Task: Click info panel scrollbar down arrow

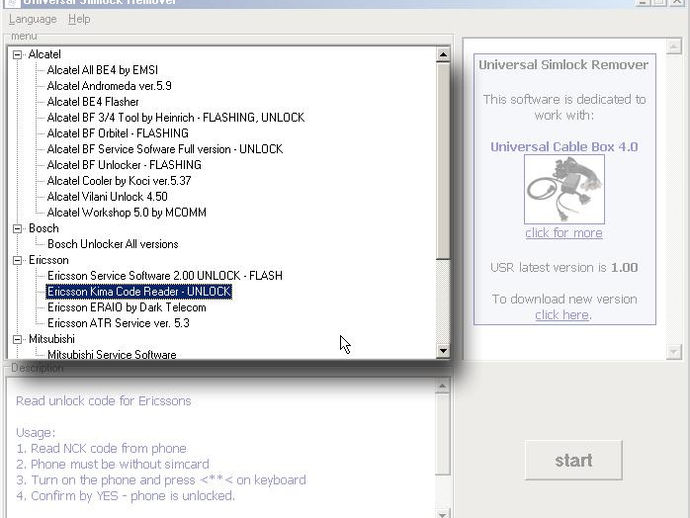Action: 674,352
